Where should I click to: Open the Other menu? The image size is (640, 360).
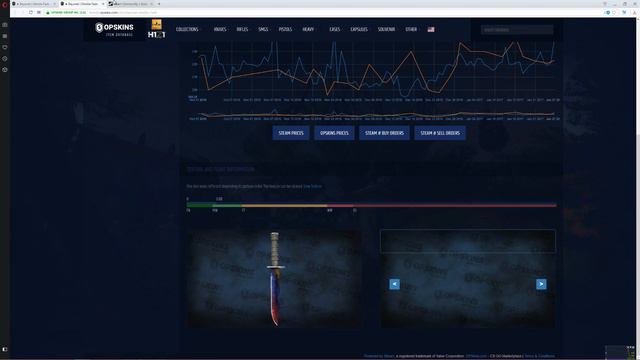[x=411, y=29]
